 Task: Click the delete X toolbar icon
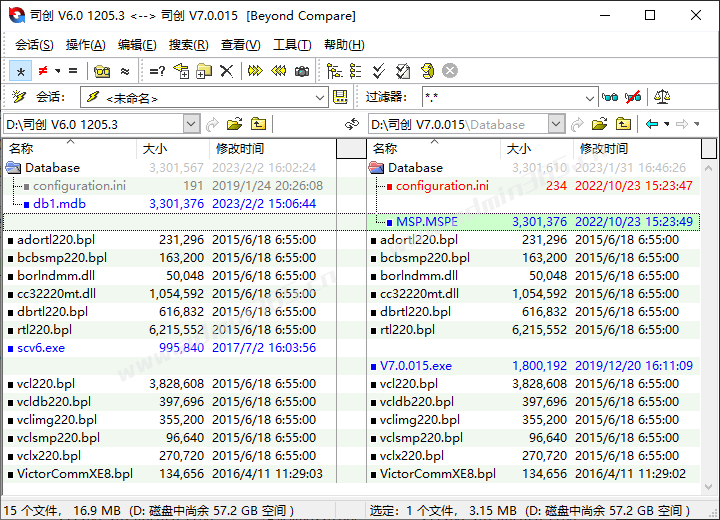click(x=226, y=71)
